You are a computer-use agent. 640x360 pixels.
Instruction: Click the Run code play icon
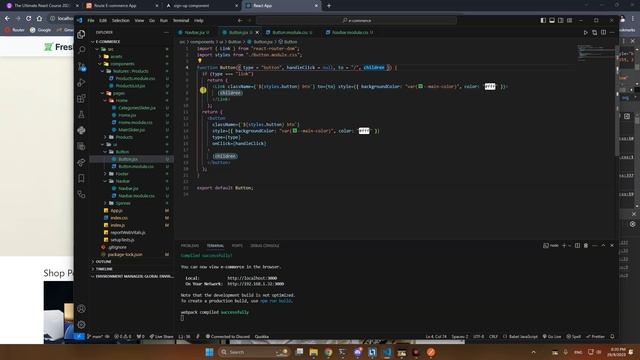pos(585,32)
